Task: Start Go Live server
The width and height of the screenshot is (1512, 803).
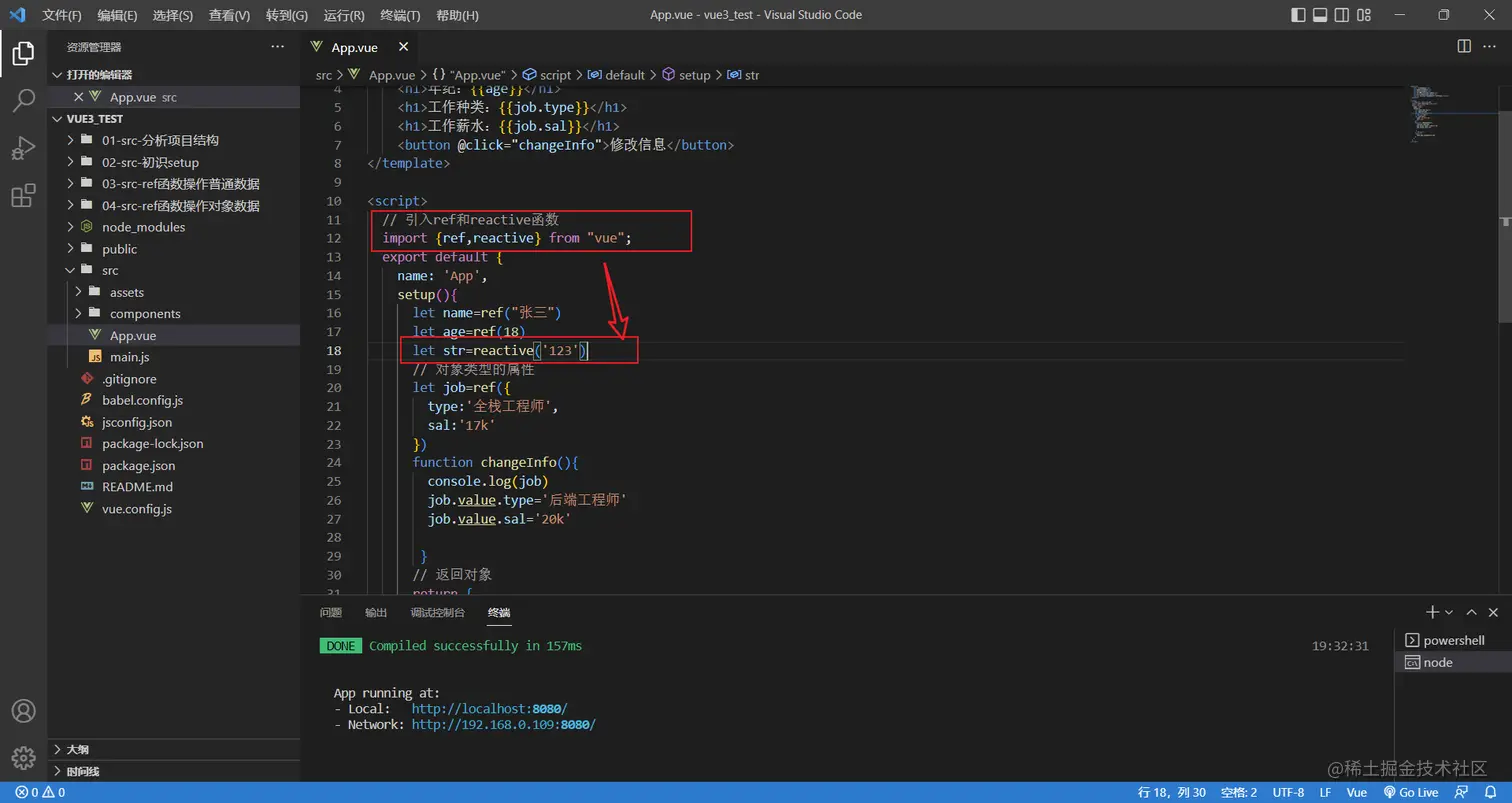Action: coord(1410,792)
